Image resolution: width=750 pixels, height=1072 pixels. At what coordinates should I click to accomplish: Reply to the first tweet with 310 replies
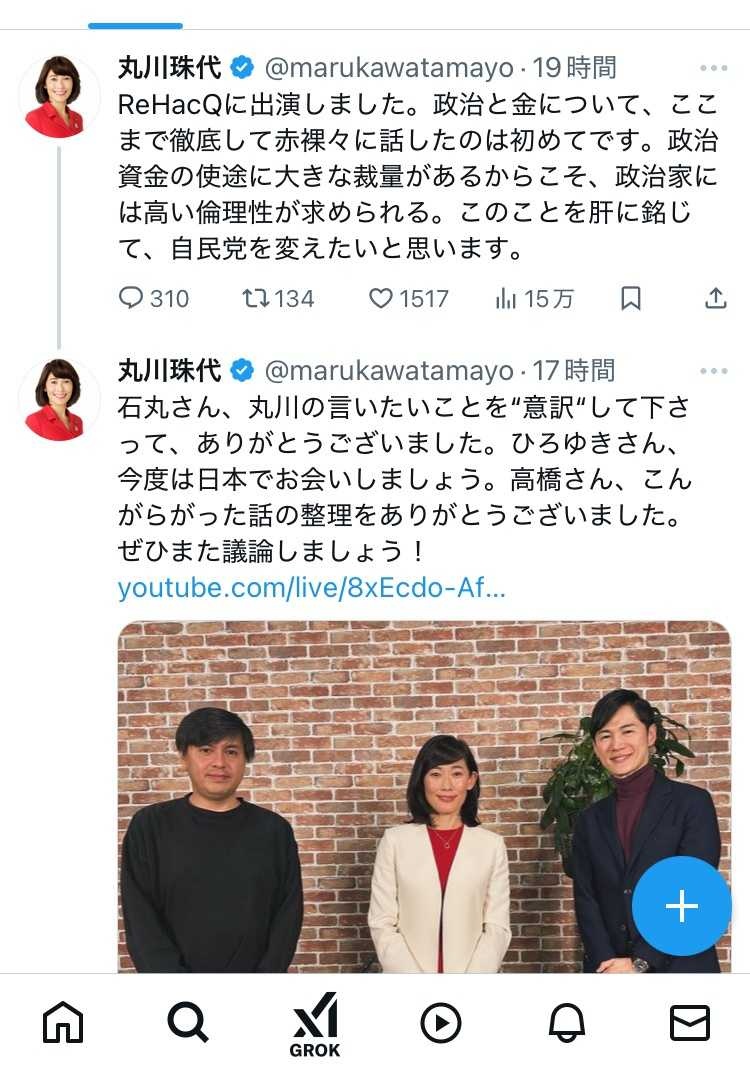154,299
